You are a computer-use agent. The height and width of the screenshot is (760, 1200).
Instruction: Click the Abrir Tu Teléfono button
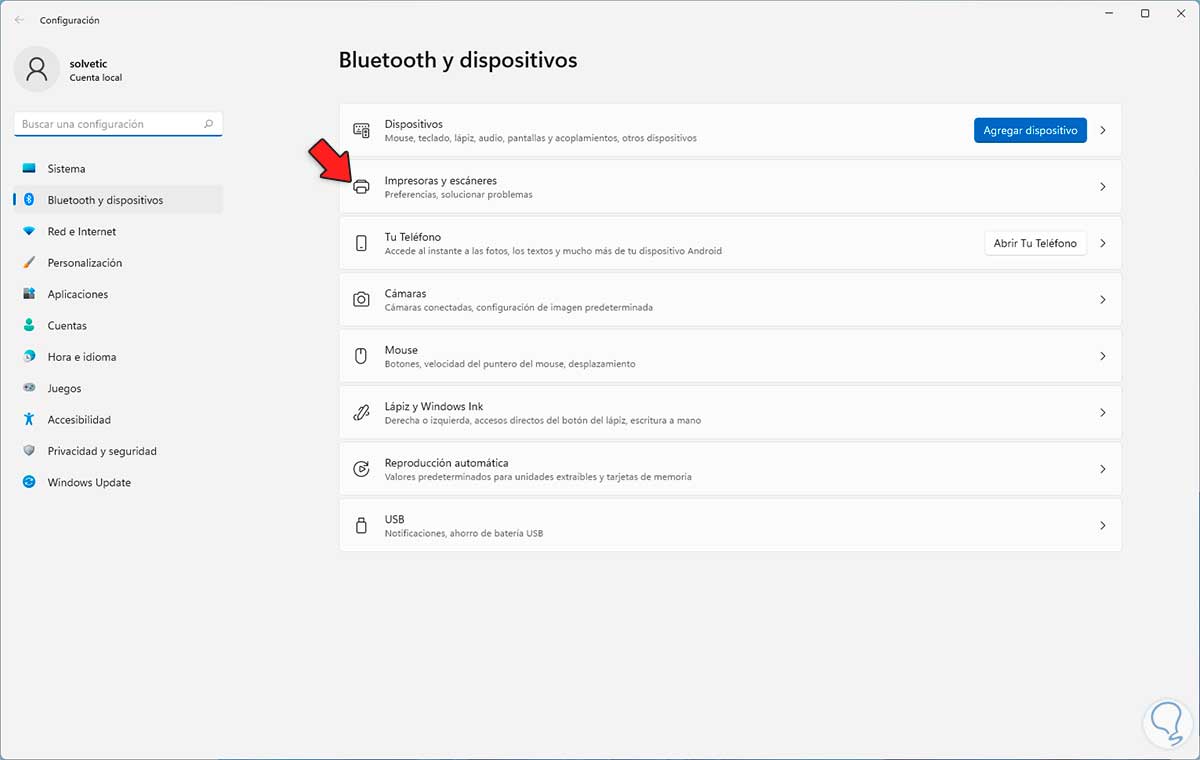1035,243
